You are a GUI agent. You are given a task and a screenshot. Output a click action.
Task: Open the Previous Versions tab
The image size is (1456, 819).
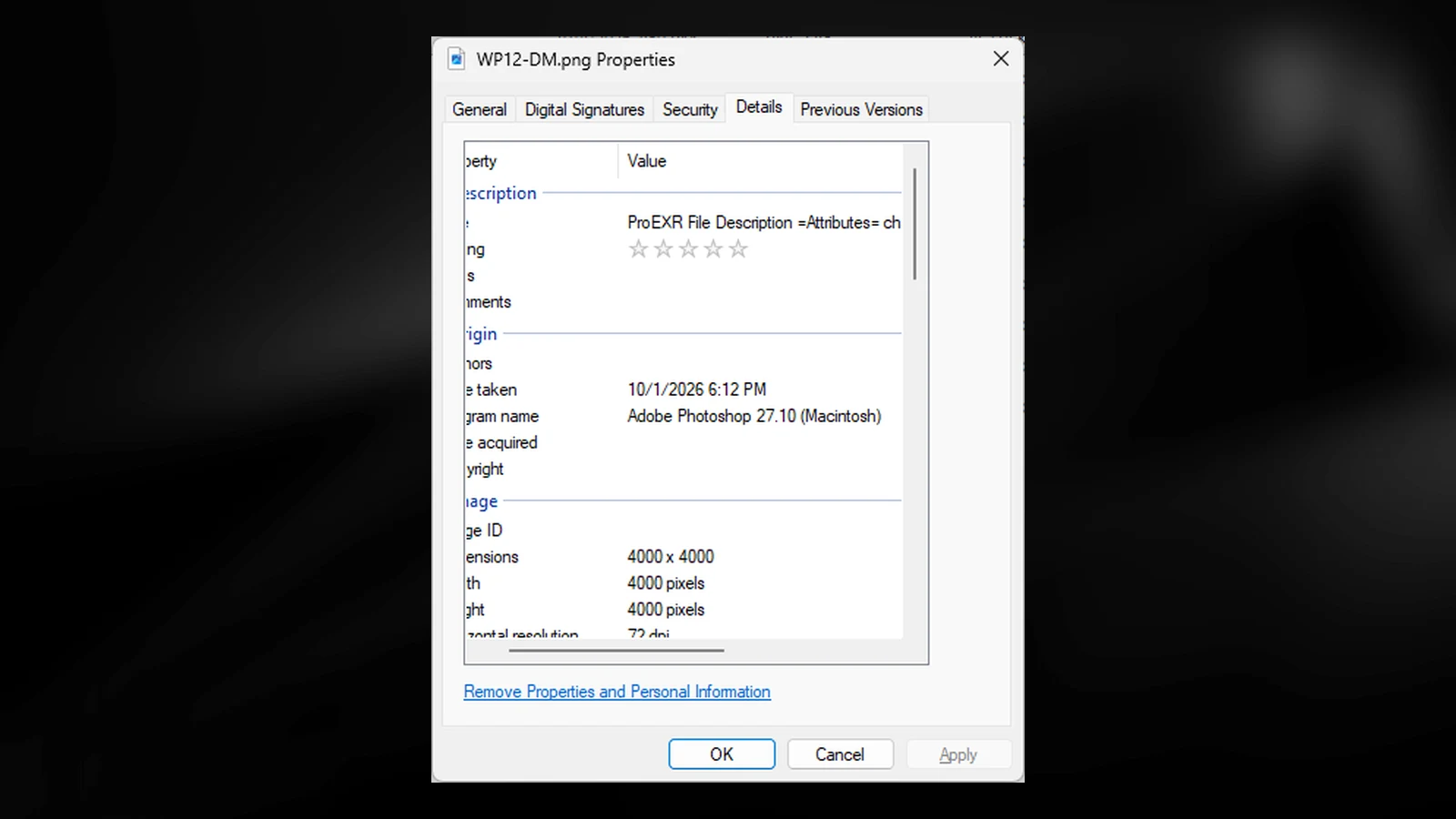pos(861,109)
